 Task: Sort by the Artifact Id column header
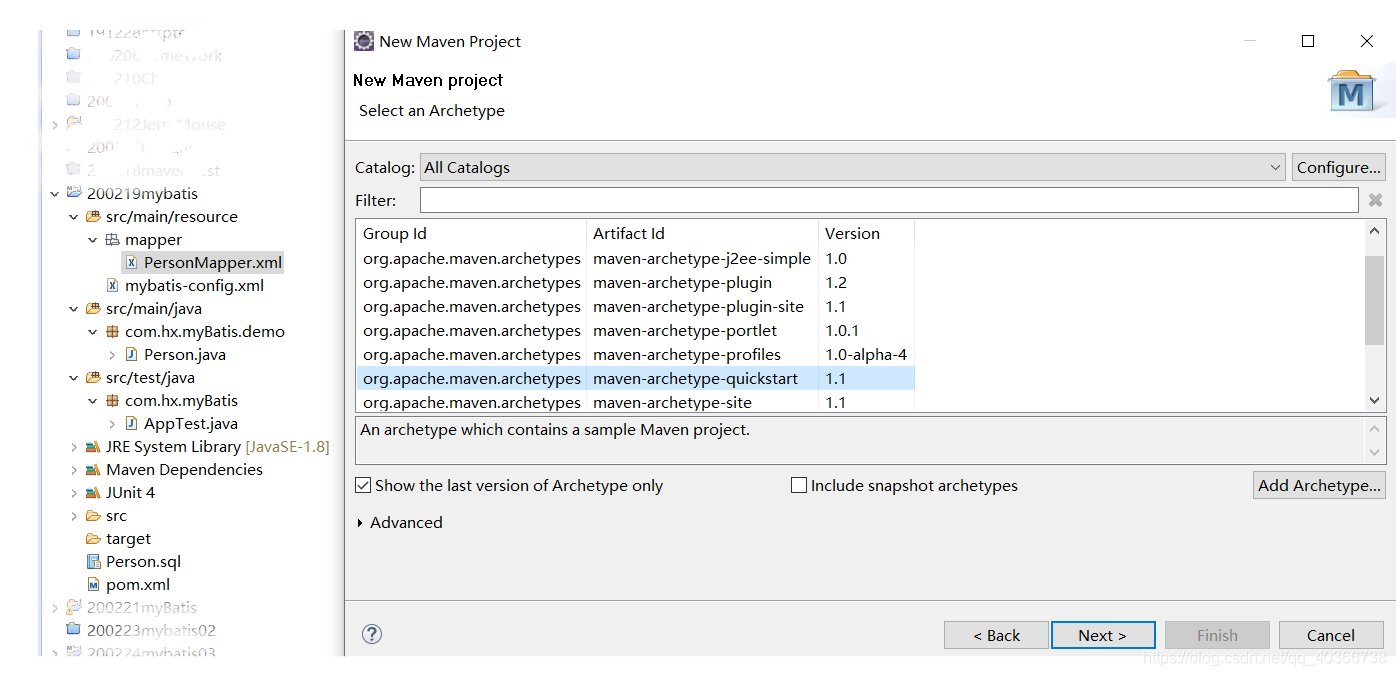(702, 233)
